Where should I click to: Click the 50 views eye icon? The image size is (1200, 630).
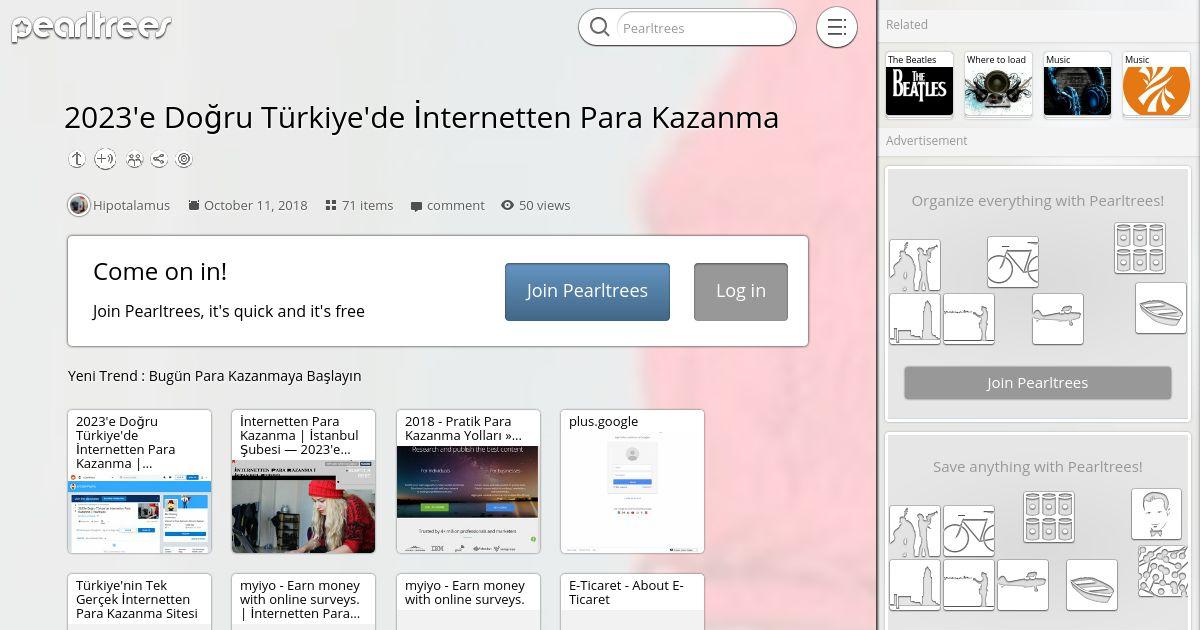point(507,205)
